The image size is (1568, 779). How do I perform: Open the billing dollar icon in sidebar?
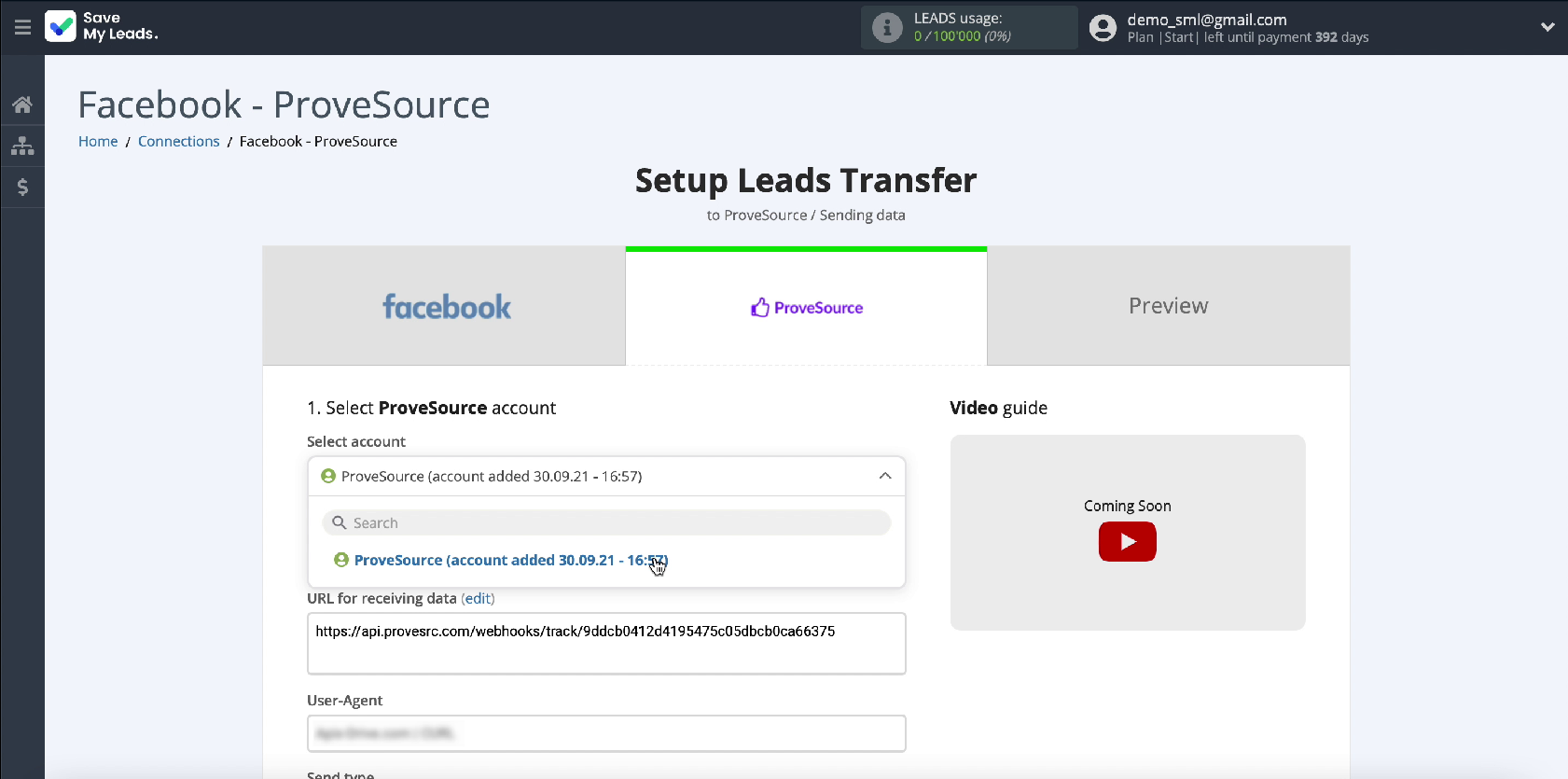[22, 187]
